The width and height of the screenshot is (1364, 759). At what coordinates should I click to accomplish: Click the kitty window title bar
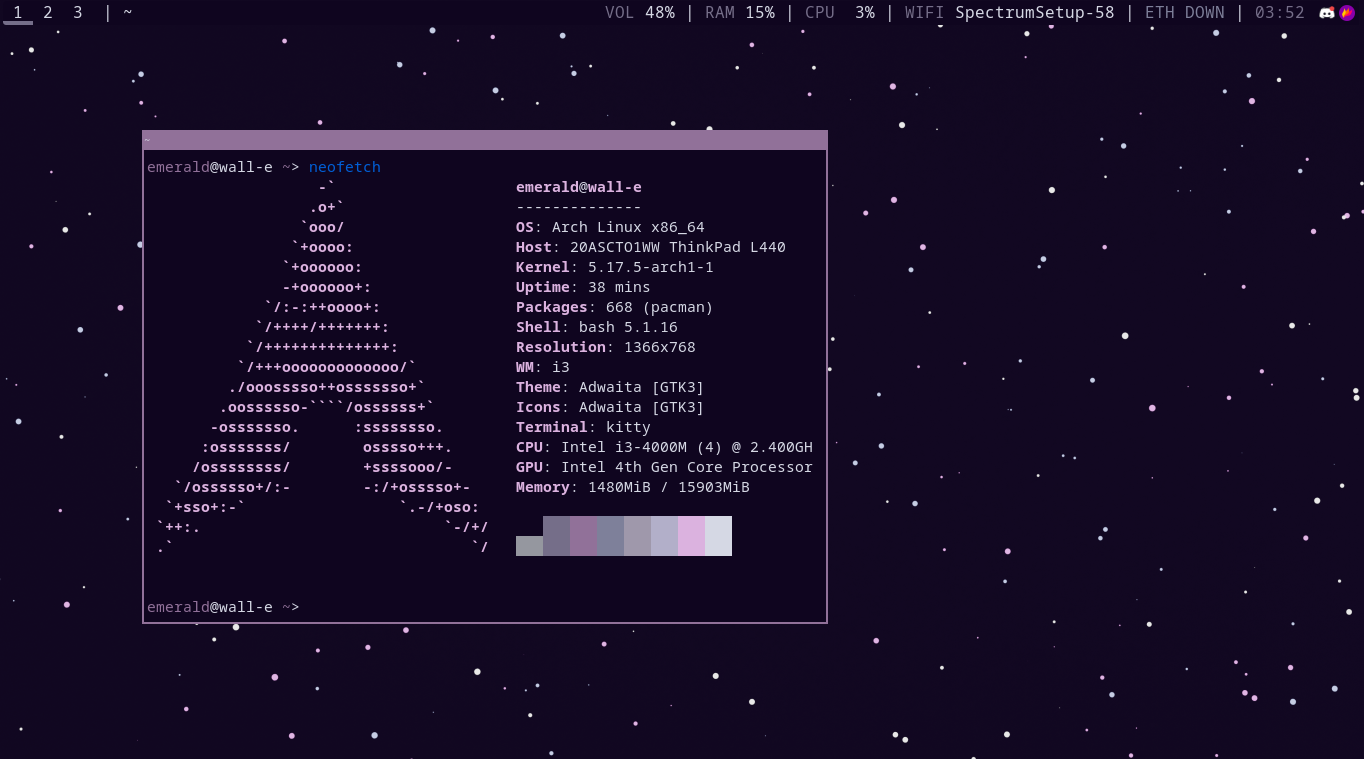click(x=484, y=139)
